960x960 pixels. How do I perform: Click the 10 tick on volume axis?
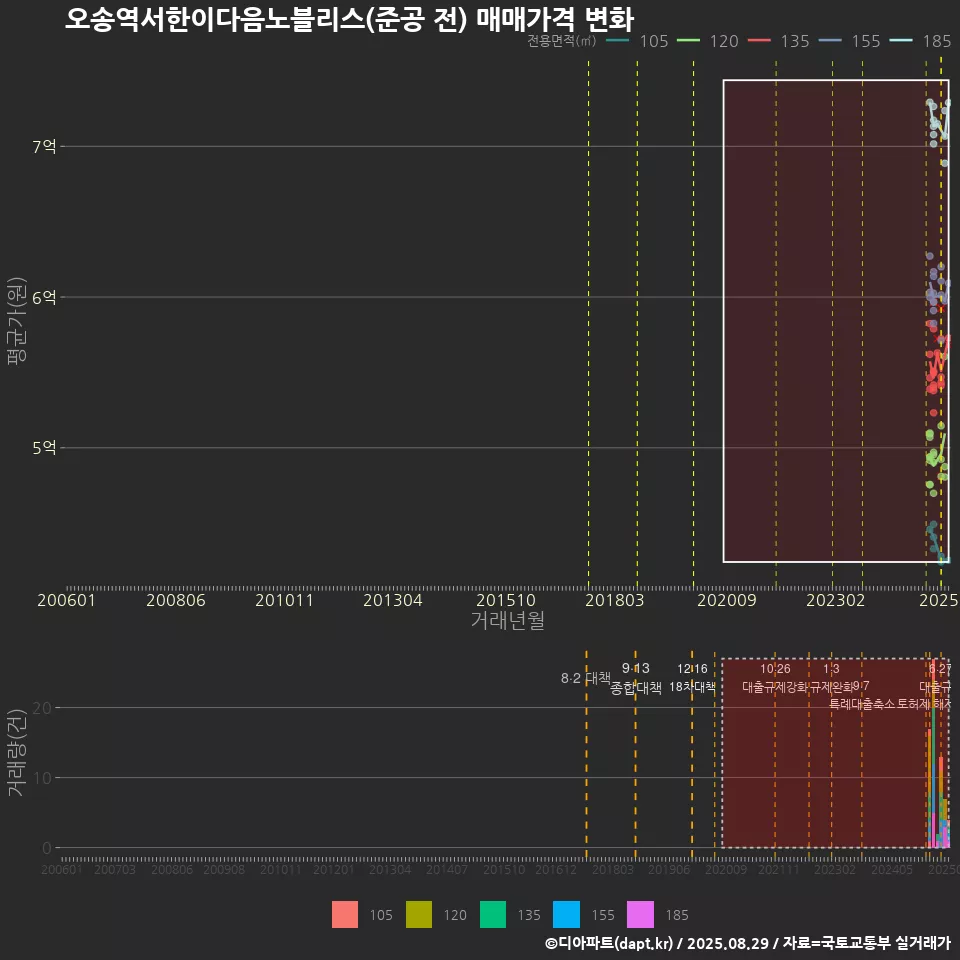[x=42, y=778]
